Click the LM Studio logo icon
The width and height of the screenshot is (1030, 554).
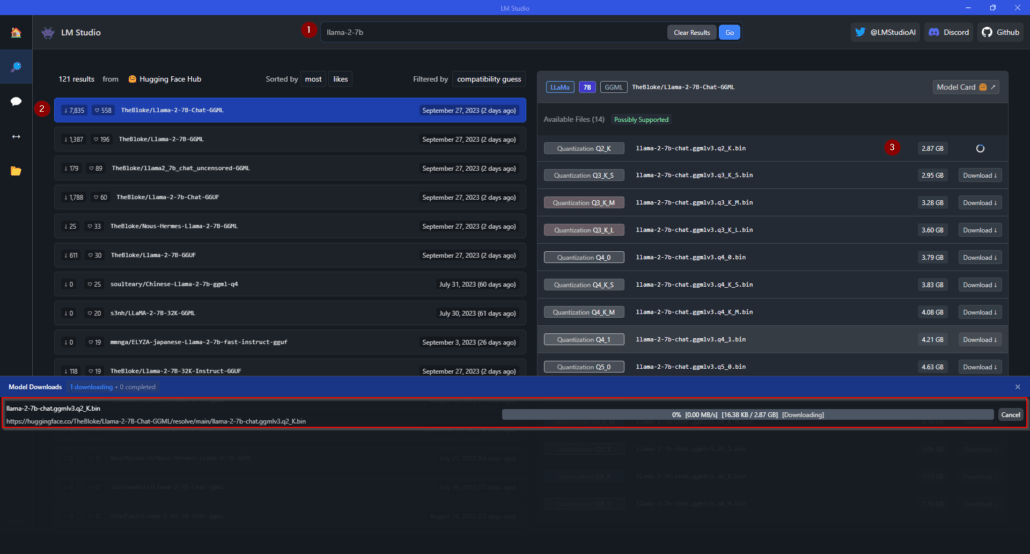click(48, 33)
